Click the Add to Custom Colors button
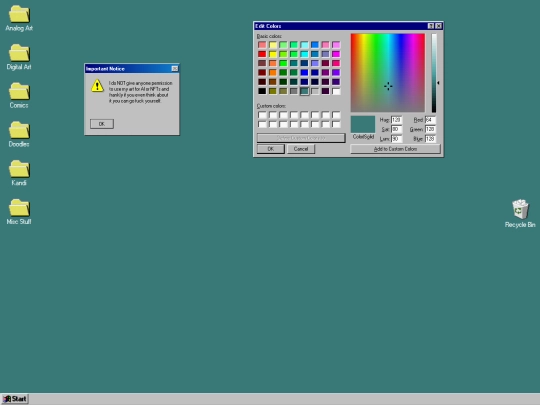540x405 pixels. tap(395, 149)
